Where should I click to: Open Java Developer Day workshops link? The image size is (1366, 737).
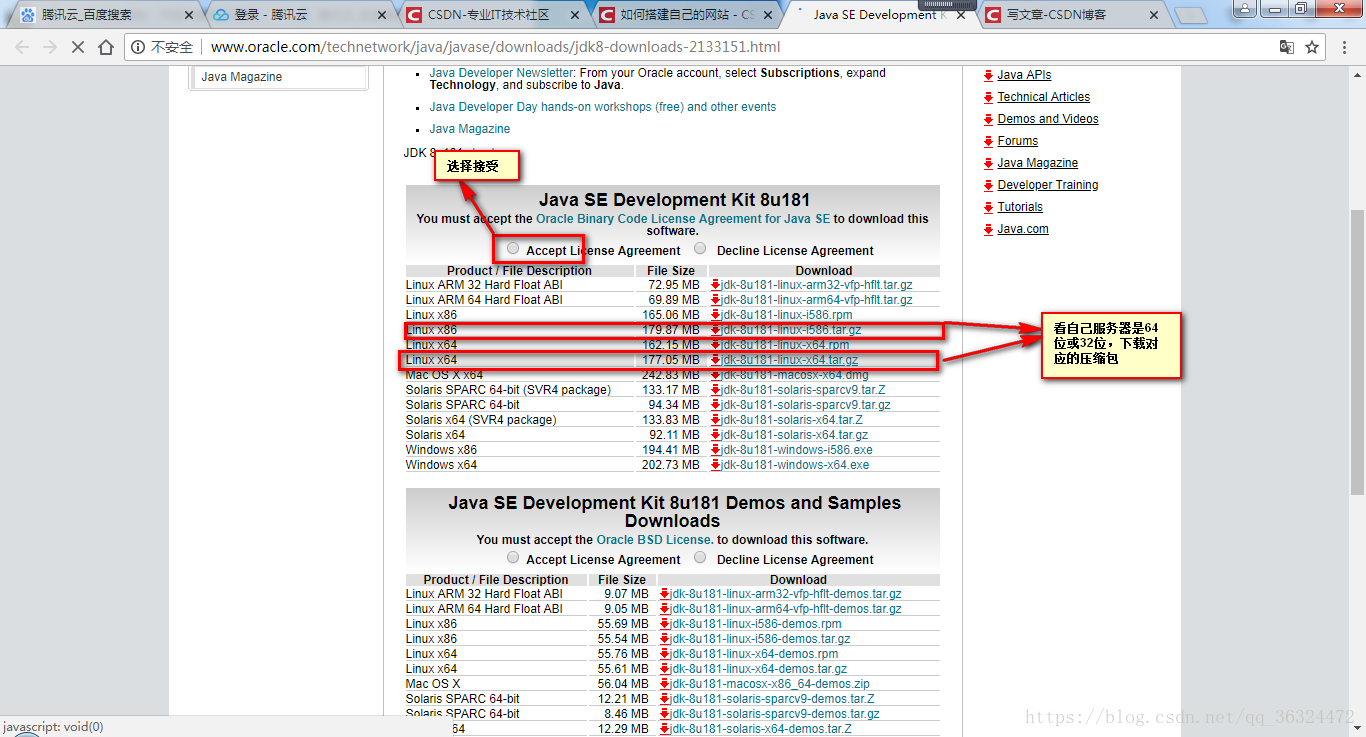click(x=603, y=107)
